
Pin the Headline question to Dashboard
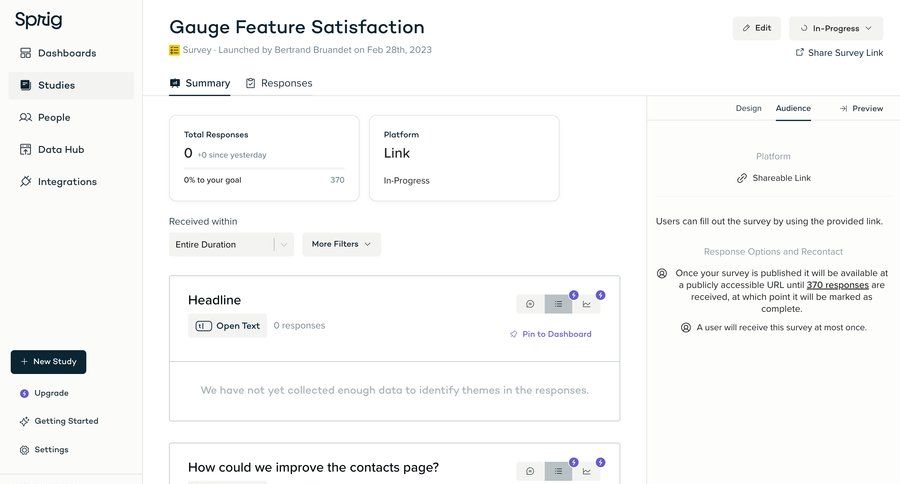(x=550, y=334)
